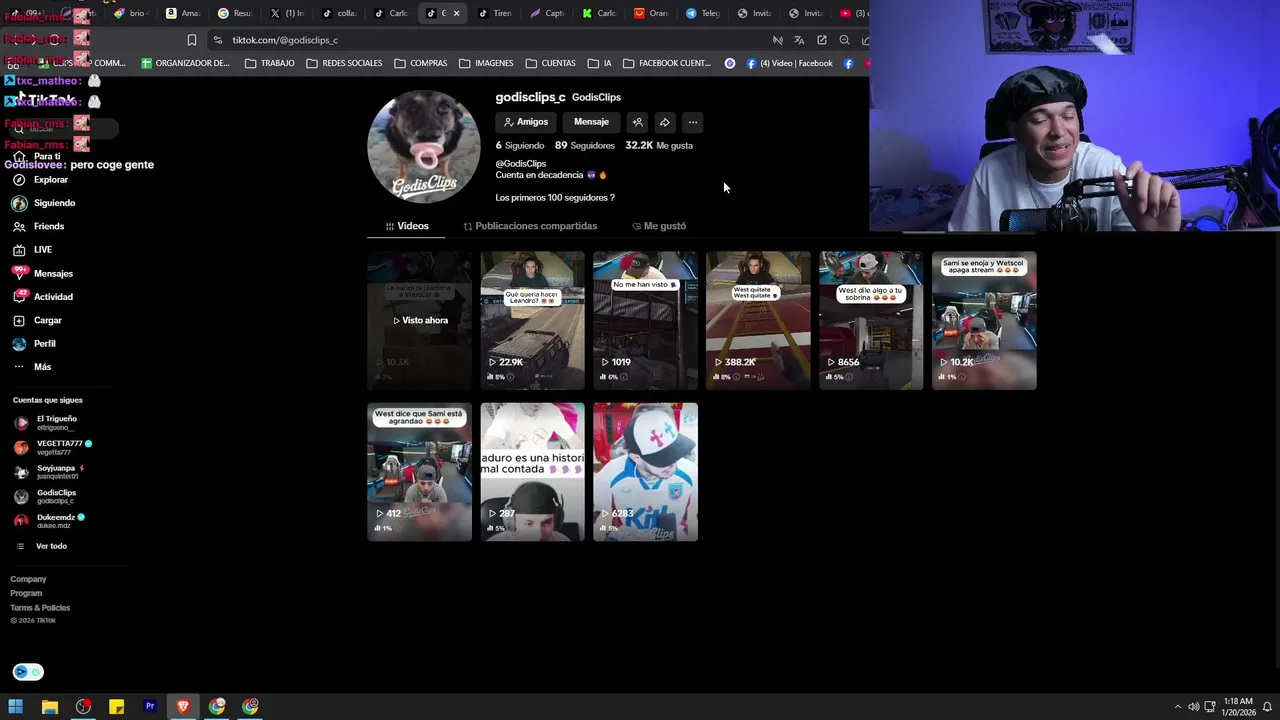Viewport: 1280px width, 720px height.
Task: Go to Perfil in sidebar
Action: coord(35,344)
